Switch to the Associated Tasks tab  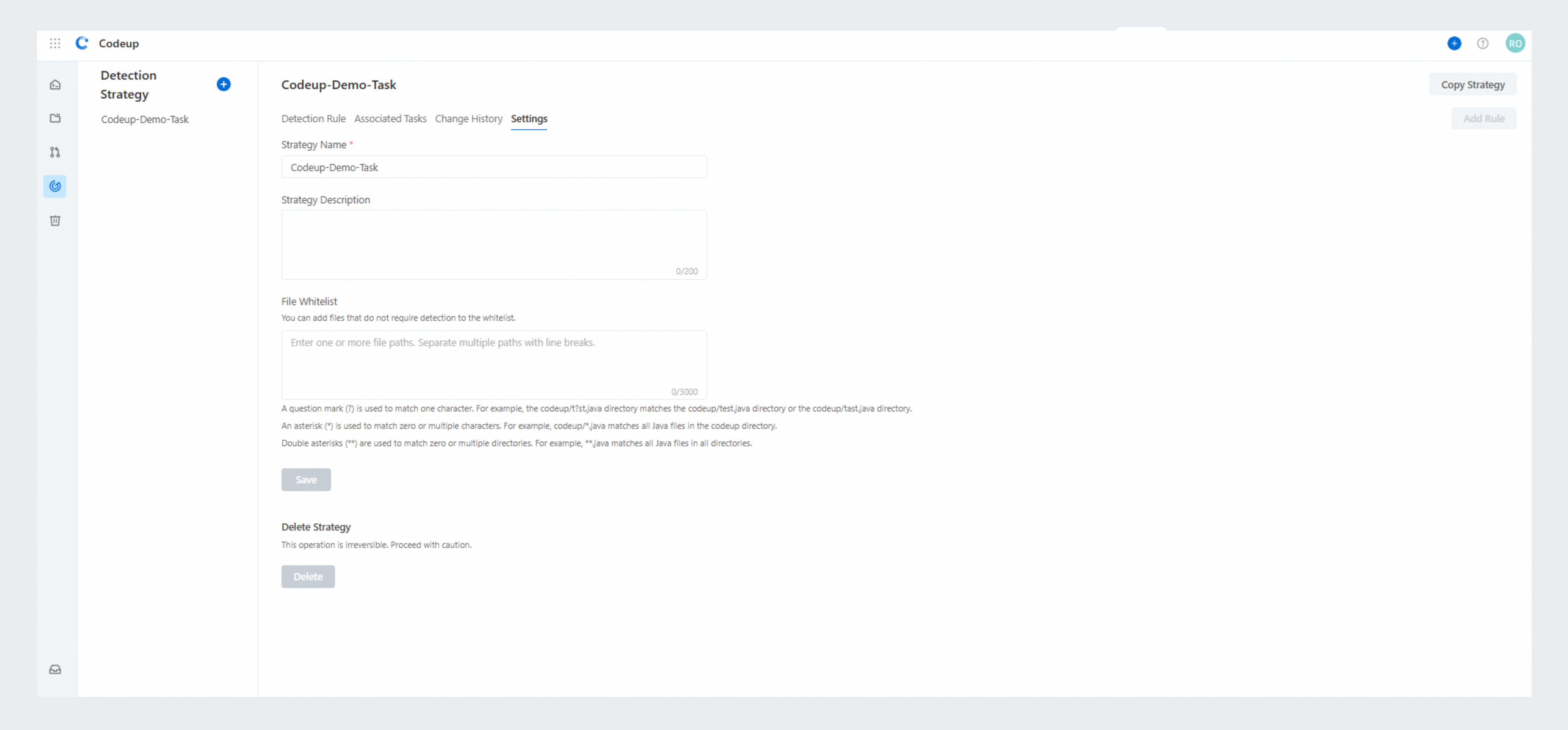[x=389, y=119]
